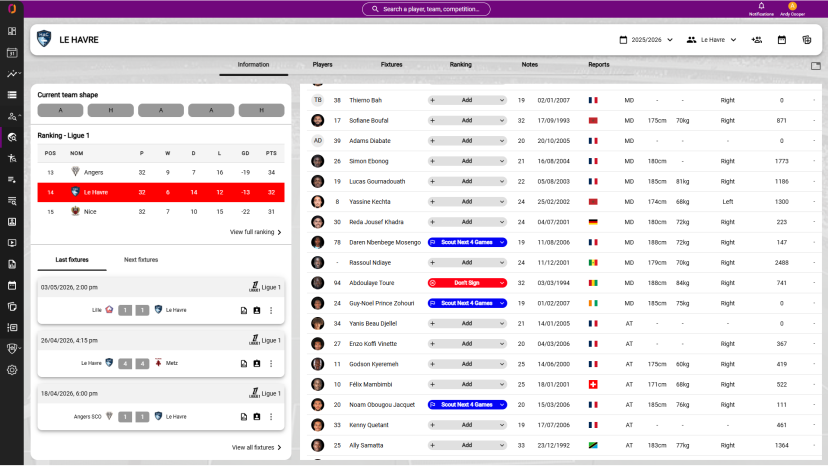
Task: Open the settings gear in sidebar
Action: pos(12,370)
